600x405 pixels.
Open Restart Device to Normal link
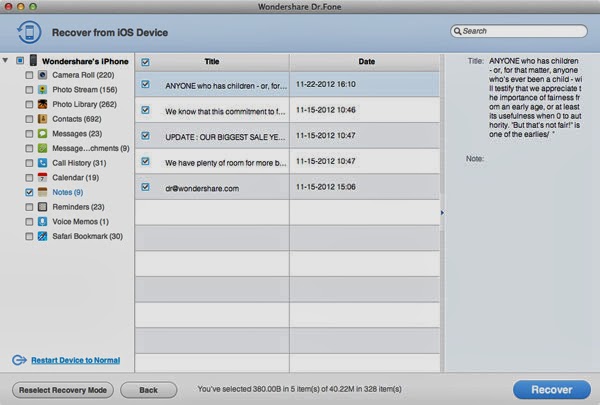point(76,360)
